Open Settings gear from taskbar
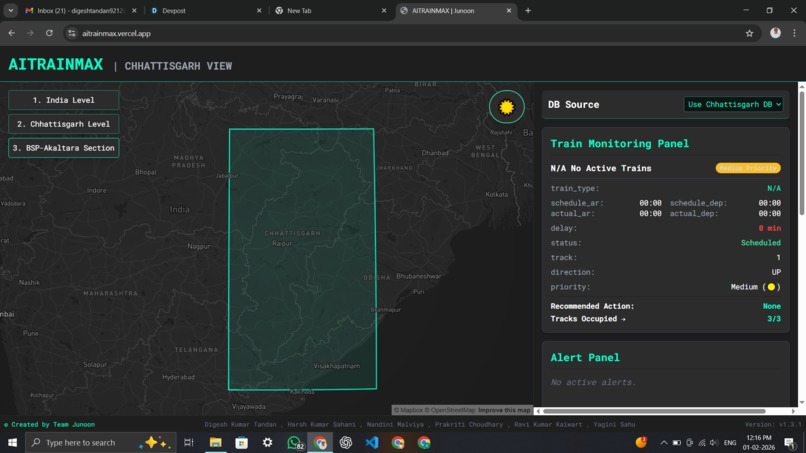 pos(268,442)
